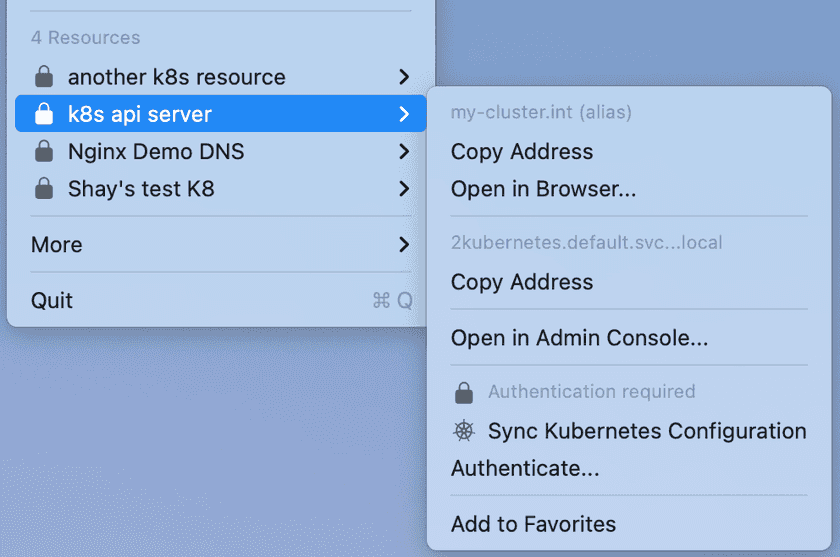Click lock icon next to Authentication required

pos(463,392)
